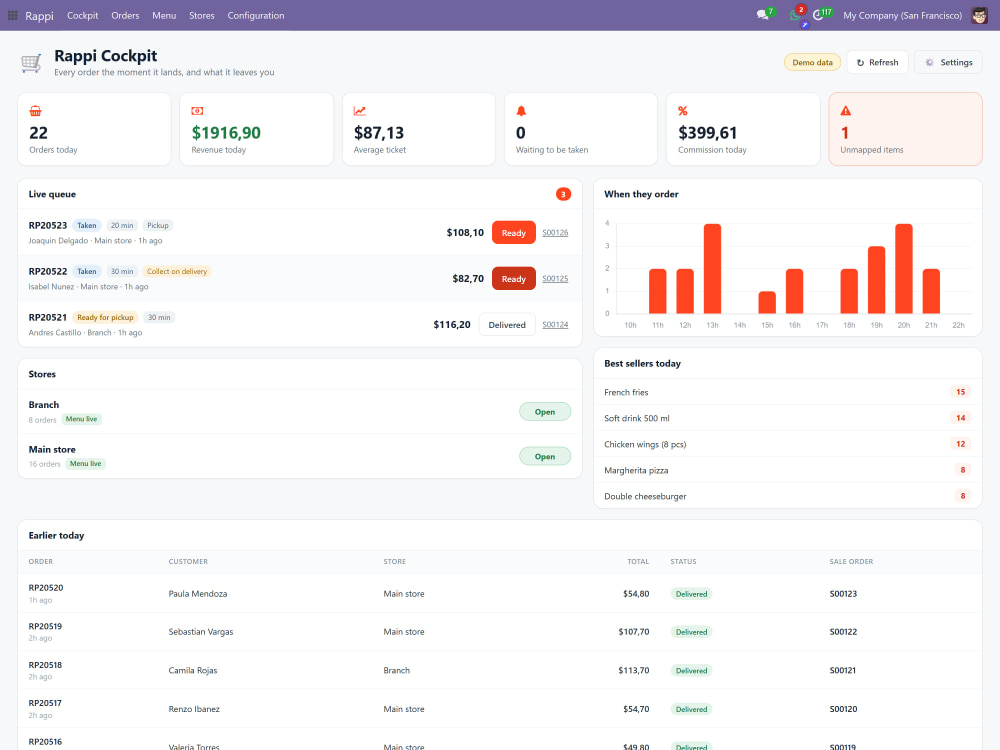The height and width of the screenshot is (750, 1000).
Task: Click the Revenue today value $1916,90
Action: [226, 133]
